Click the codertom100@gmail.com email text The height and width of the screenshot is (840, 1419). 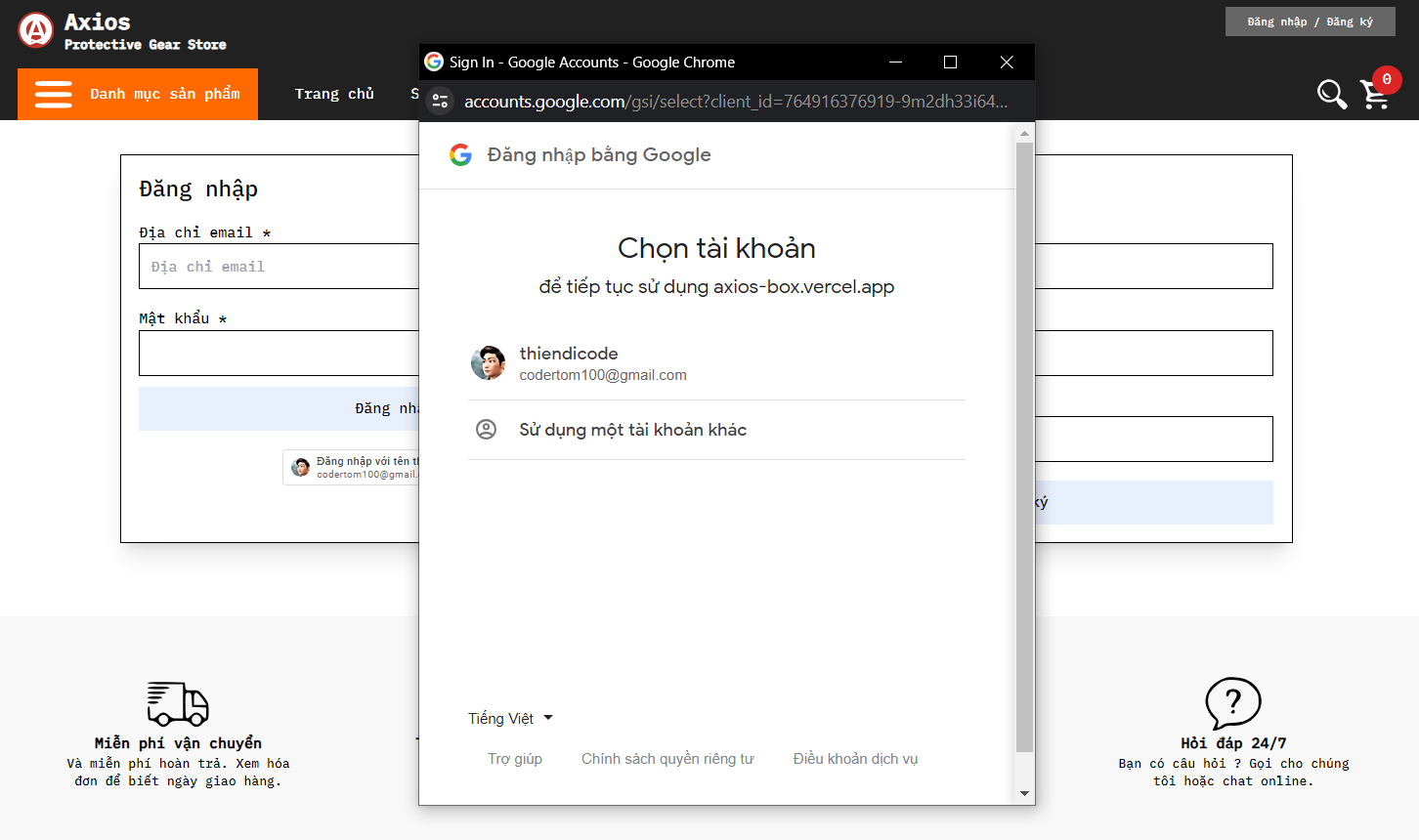(603, 375)
